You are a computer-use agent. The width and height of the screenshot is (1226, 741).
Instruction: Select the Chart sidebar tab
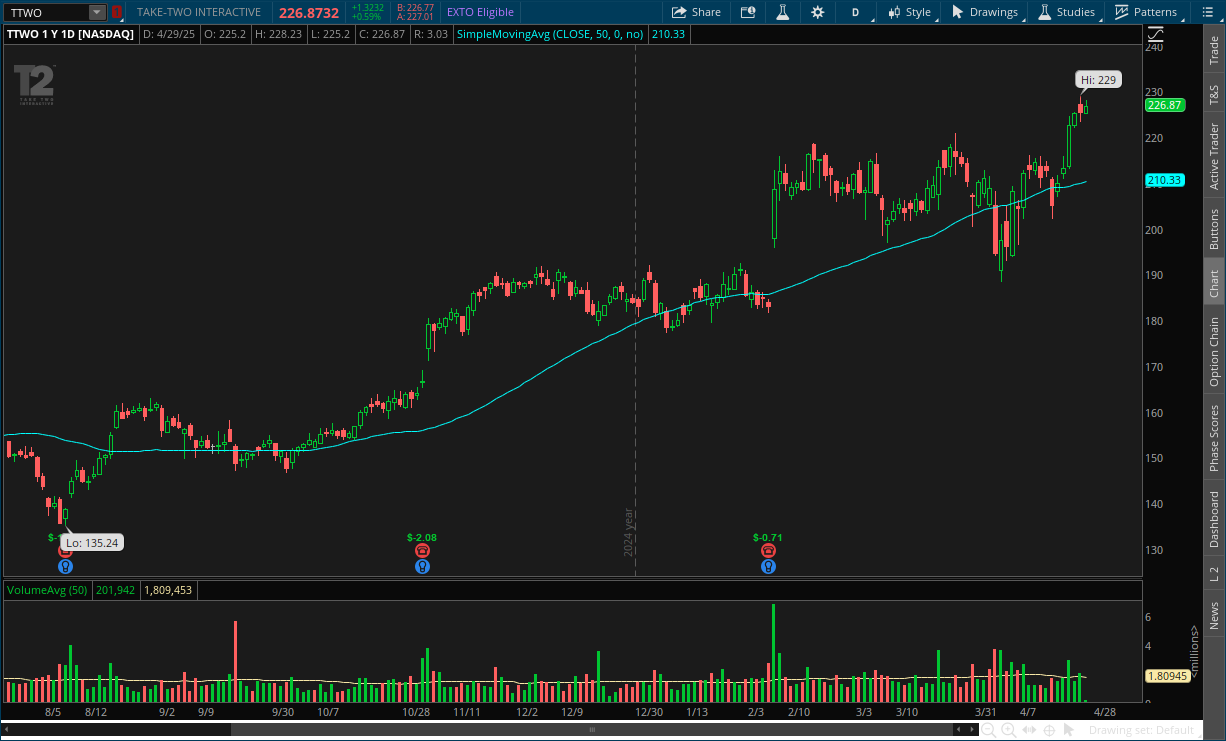click(1214, 284)
